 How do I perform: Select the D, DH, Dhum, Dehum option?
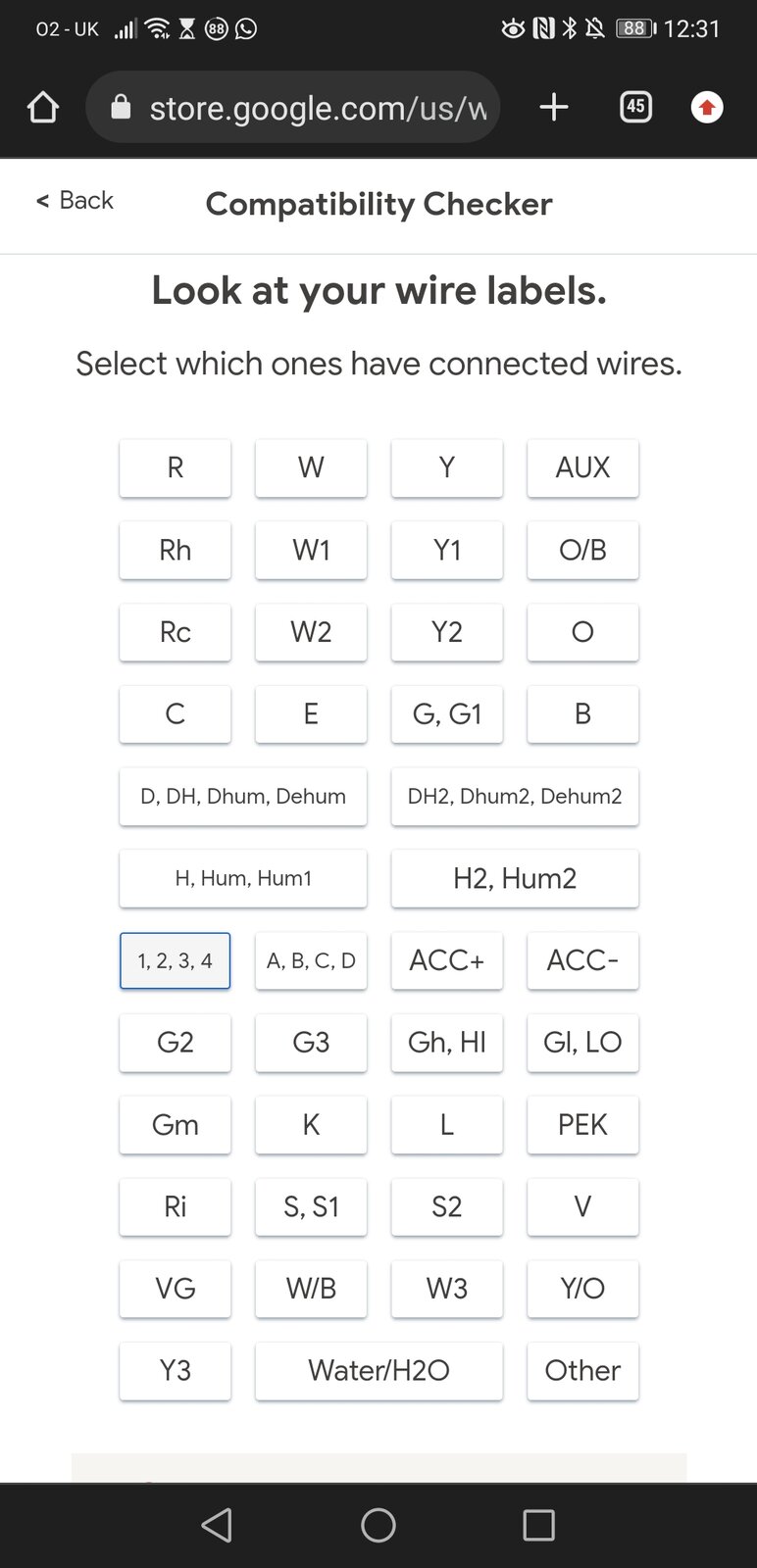pyautogui.click(x=243, y=797)
